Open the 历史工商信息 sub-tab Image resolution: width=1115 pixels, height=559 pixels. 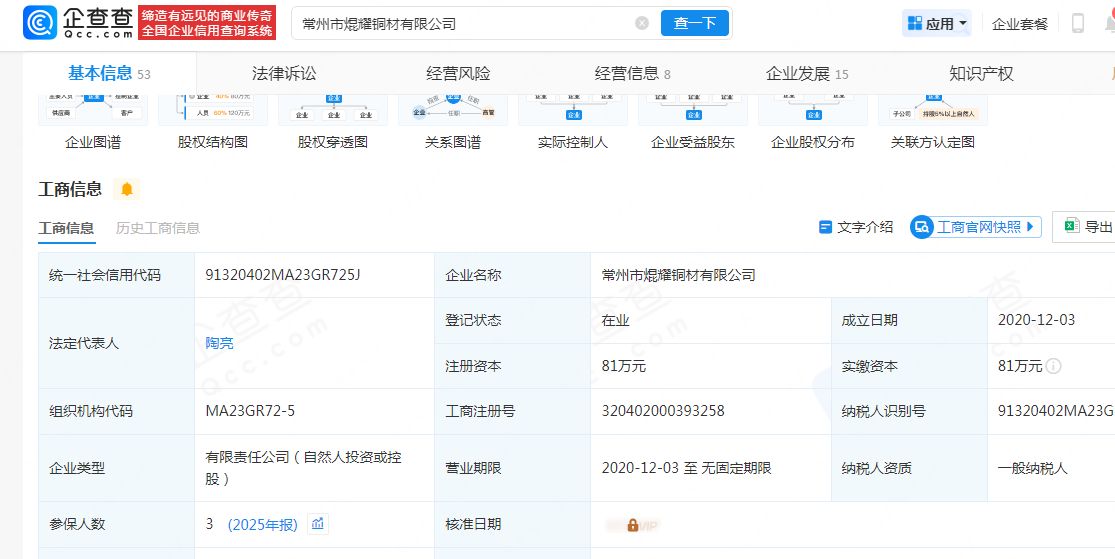pyautogui.click(x=158, y=228)
